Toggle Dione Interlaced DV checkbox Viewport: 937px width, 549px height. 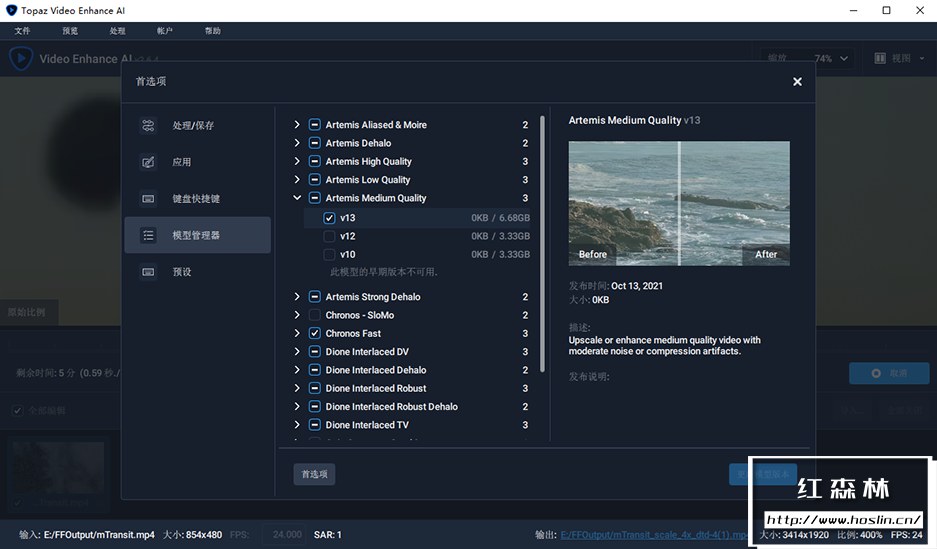pyautogui.click(x=314, y=352)
